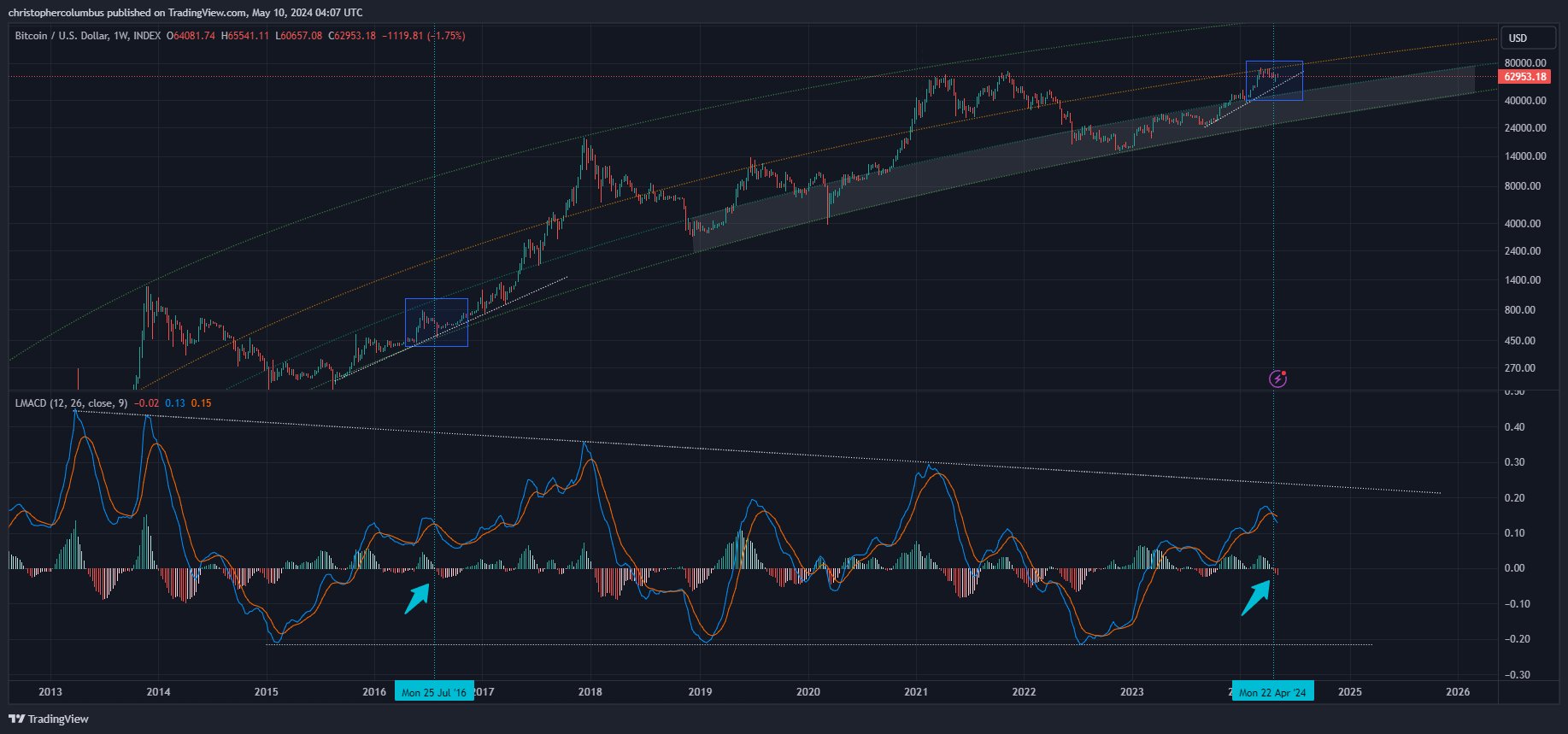Click the purple lightning bolt icon

coord(1277,379)
